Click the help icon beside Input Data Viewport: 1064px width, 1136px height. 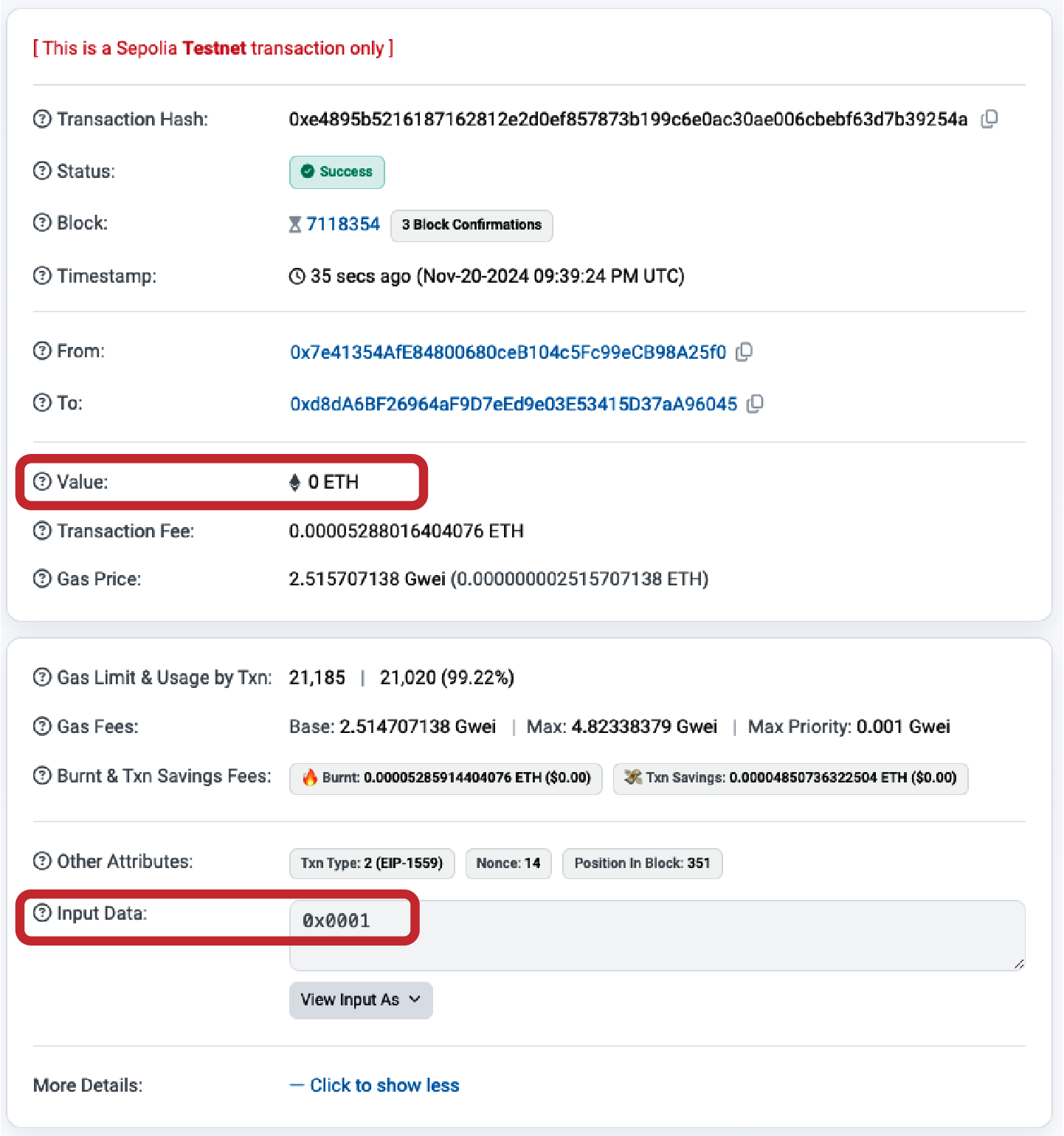[x=41, y=913]
